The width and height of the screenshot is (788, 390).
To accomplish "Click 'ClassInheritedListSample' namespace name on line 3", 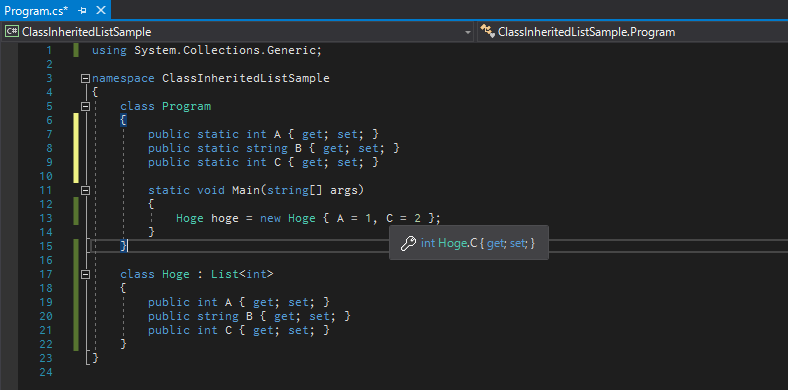I will coord(246,78).
